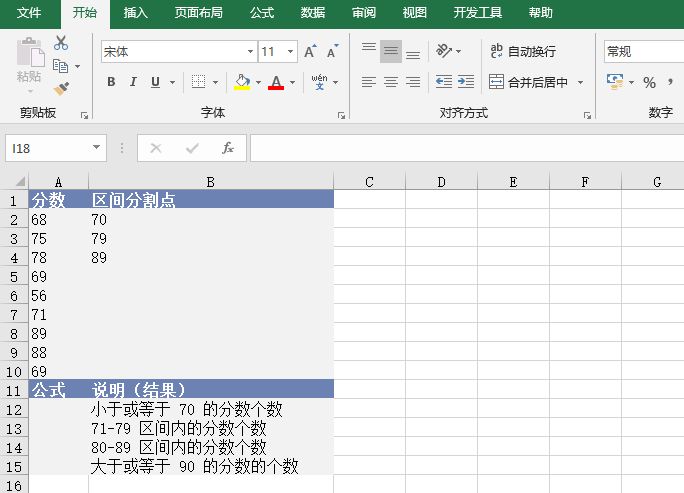The width and height of the screenshot is (684, 493).
Task: Open the font size dropdown
Action: [x=291, y=51]
